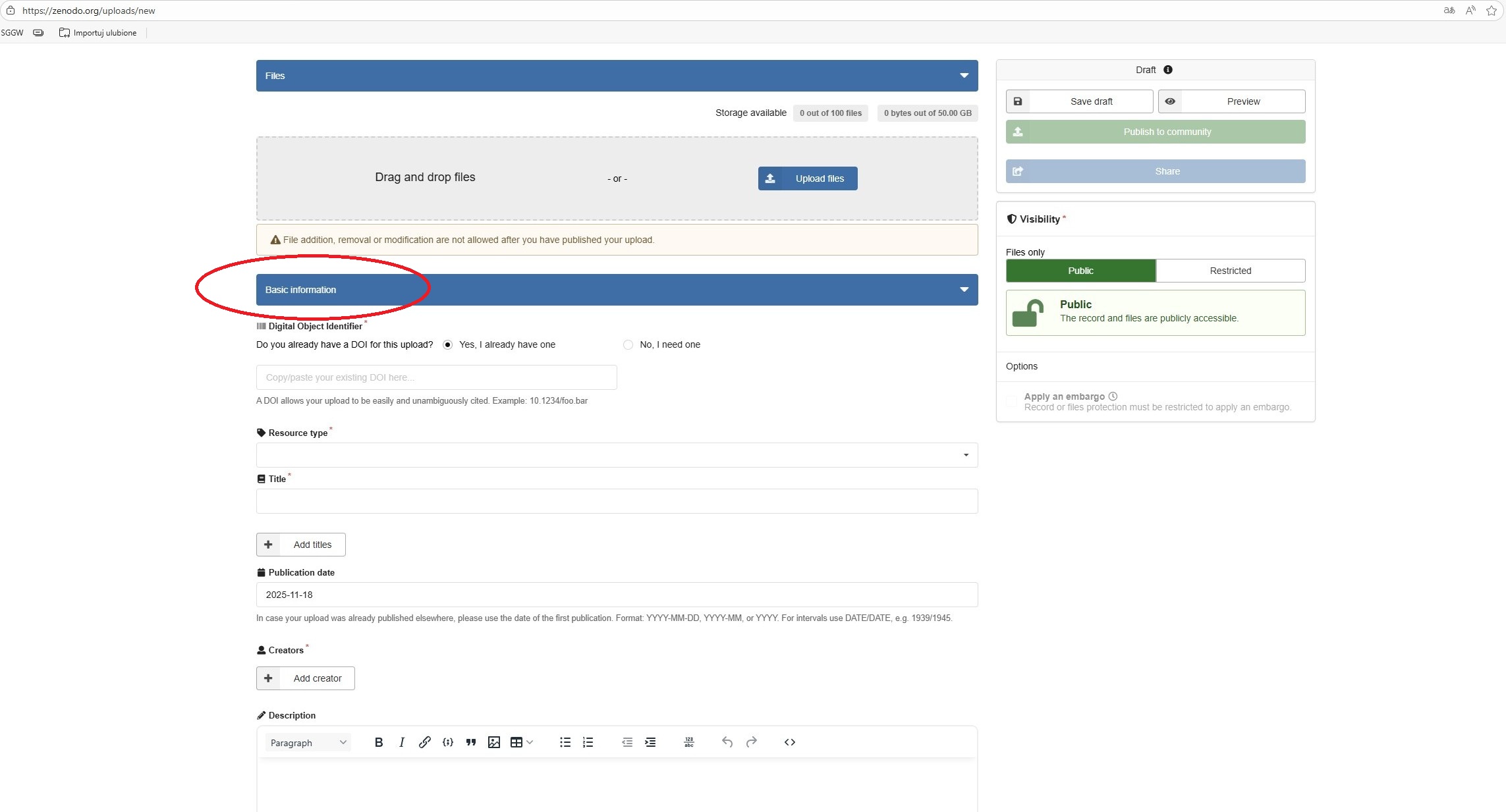Click the Upload files button

(808, 178)
